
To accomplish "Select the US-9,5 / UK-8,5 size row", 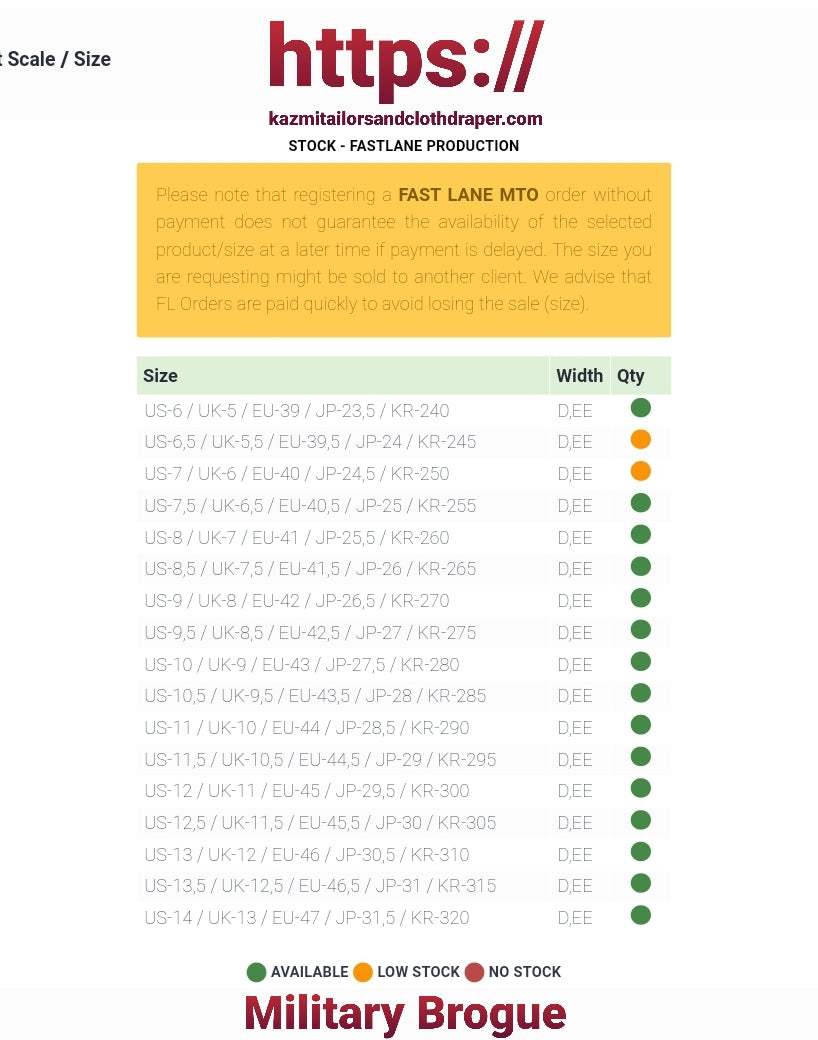I will (310, 633).
